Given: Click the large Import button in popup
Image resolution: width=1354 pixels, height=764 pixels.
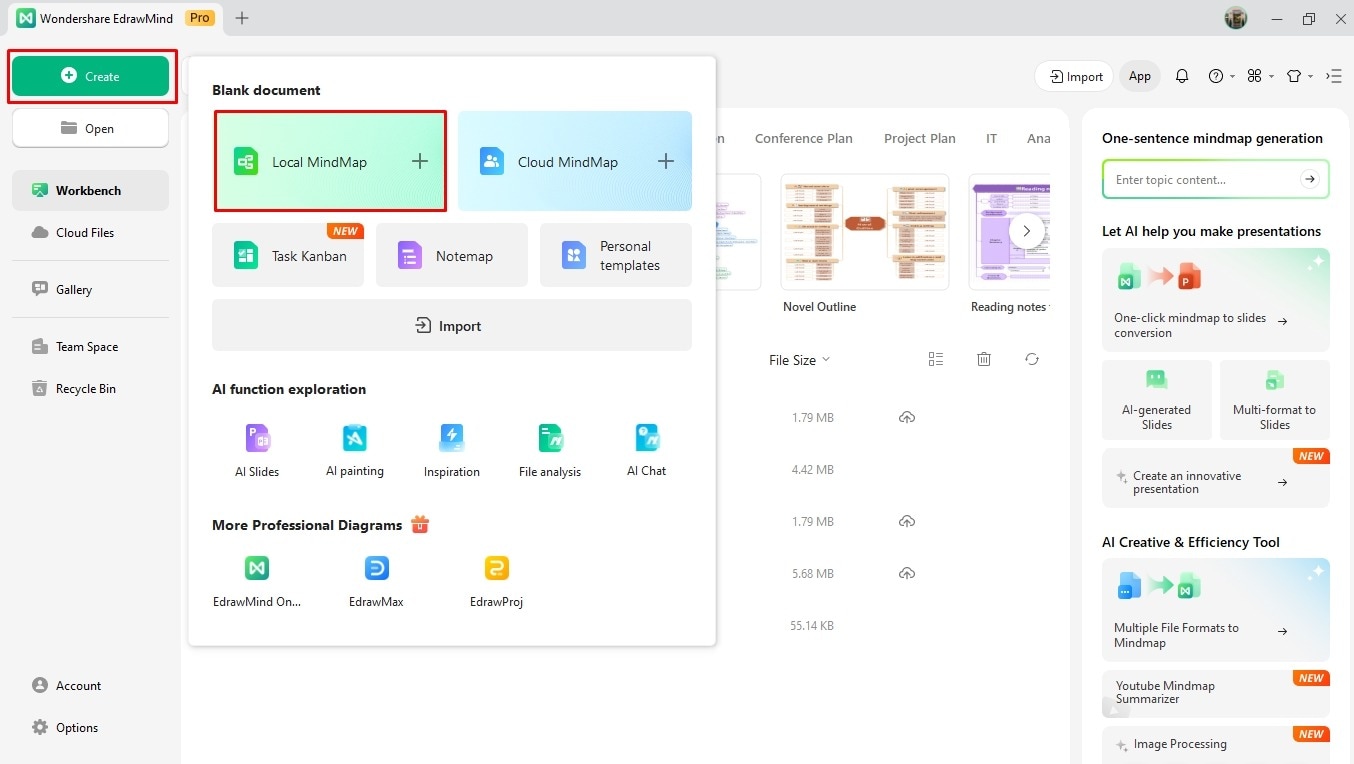Looking at the screenshot, I should coord(452,325).
